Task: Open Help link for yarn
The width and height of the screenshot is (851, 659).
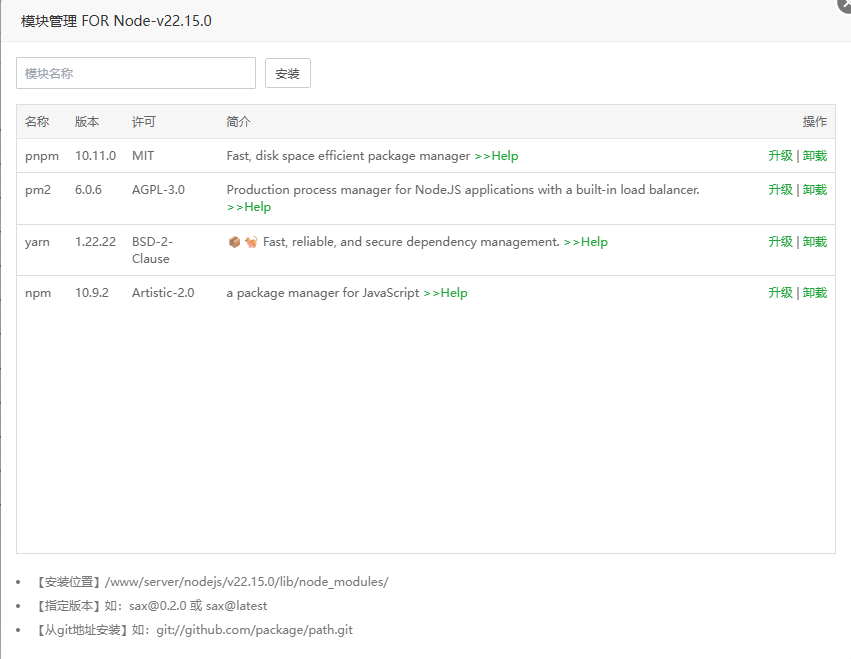Action: [586, 242]
